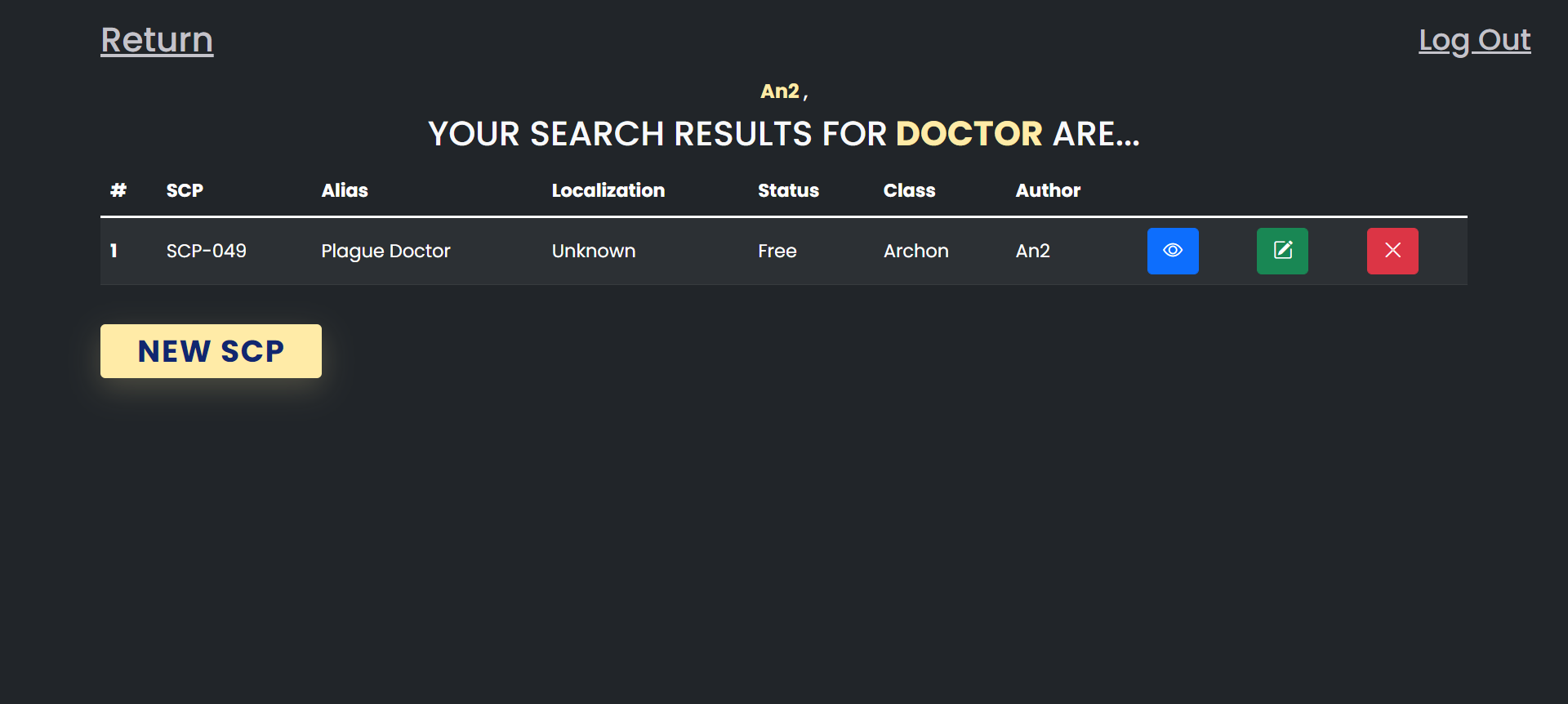Select the Localization column header
Image resolution: width=1568 pixels, height=704 pixels.
tap(608, 190)
